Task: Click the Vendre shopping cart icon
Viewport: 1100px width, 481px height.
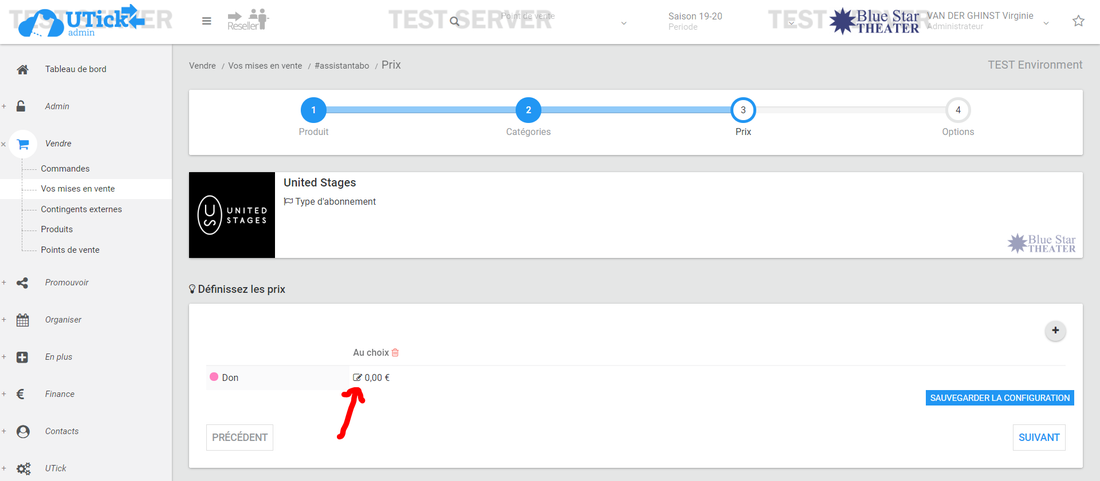Action: (x=23, y=144)
